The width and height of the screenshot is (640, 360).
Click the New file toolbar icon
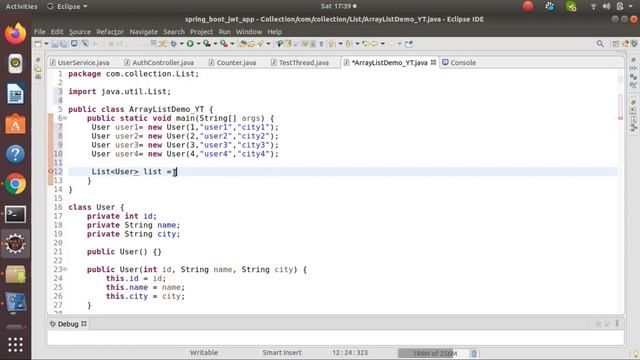tap(38, 44)
